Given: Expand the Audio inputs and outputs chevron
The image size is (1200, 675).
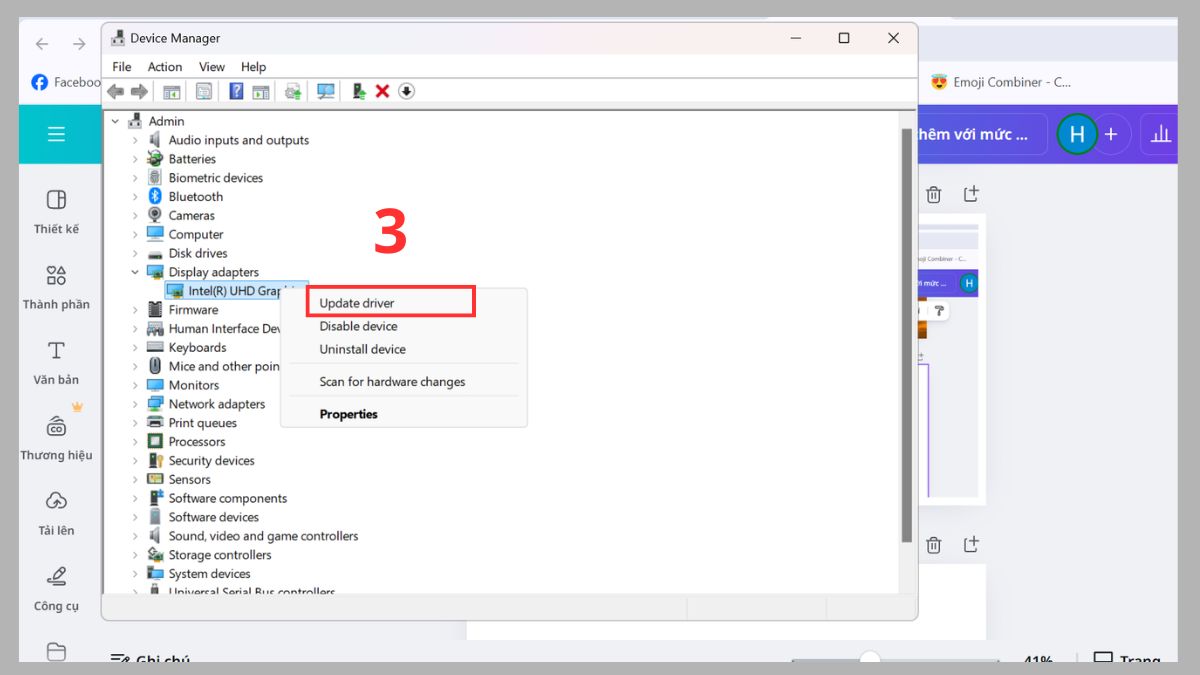Looking at the screenshot, I should click(135, 140).
